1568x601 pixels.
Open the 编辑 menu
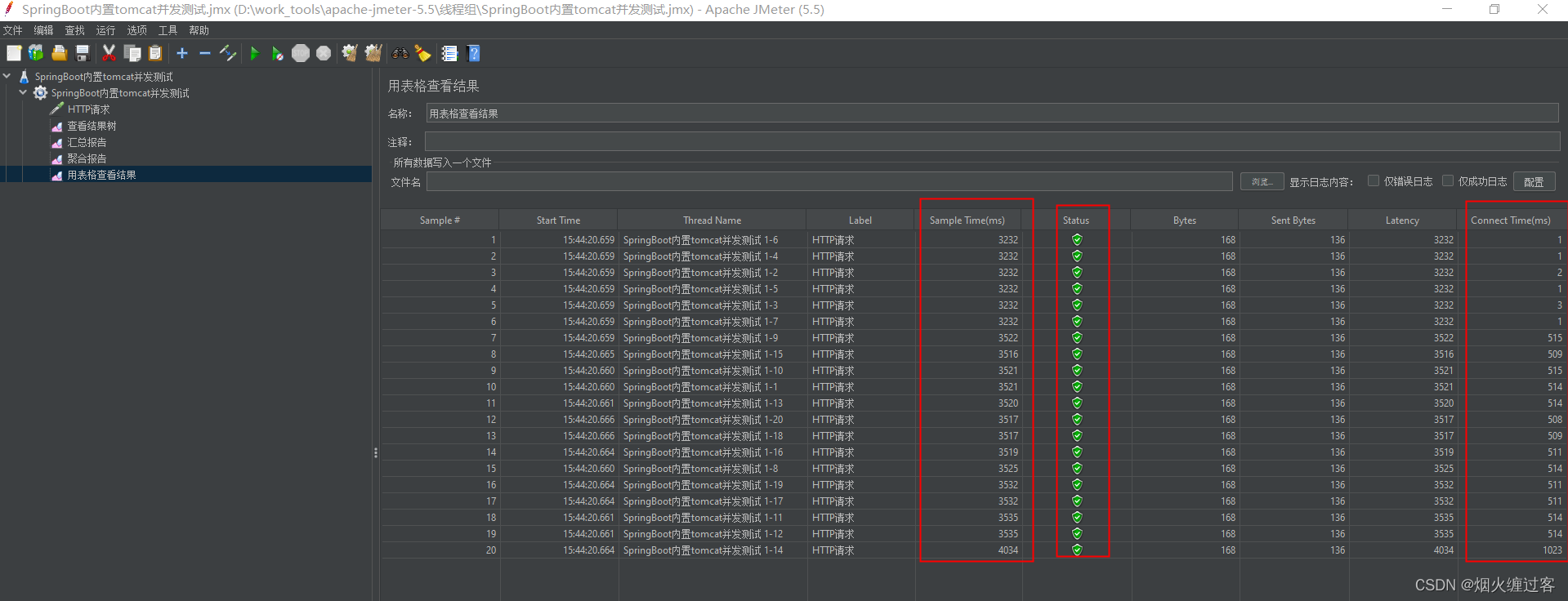click(x=44, y=30)
